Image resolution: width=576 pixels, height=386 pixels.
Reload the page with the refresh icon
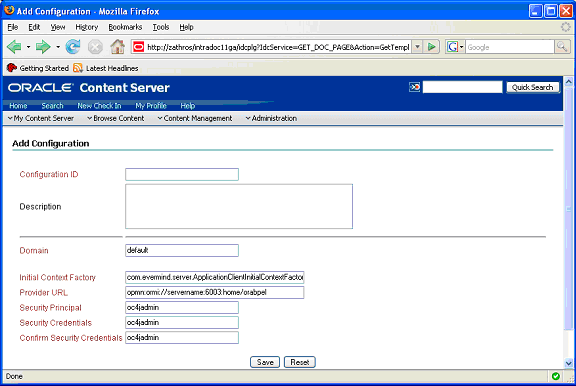coord(73,47)
